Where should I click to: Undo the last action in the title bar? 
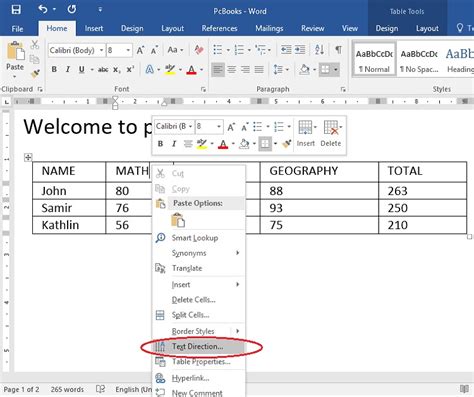coord(43,9)
